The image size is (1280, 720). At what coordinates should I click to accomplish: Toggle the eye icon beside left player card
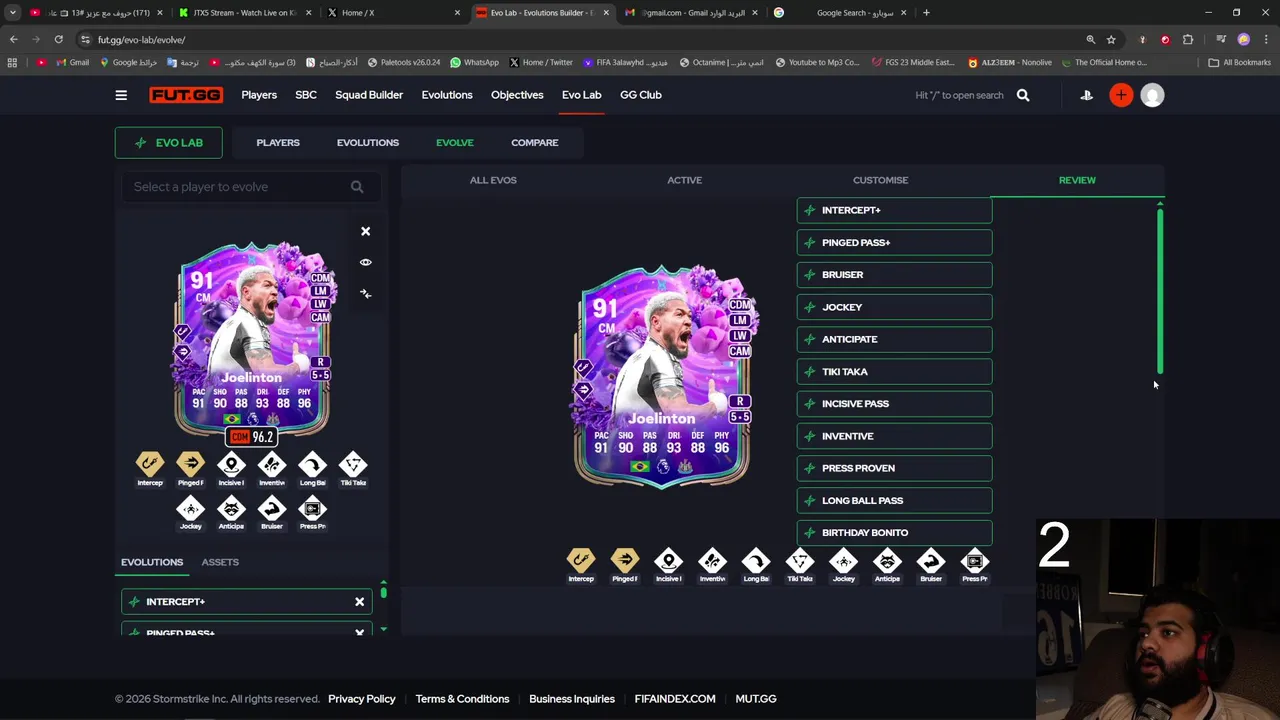(x=365, y=262)
